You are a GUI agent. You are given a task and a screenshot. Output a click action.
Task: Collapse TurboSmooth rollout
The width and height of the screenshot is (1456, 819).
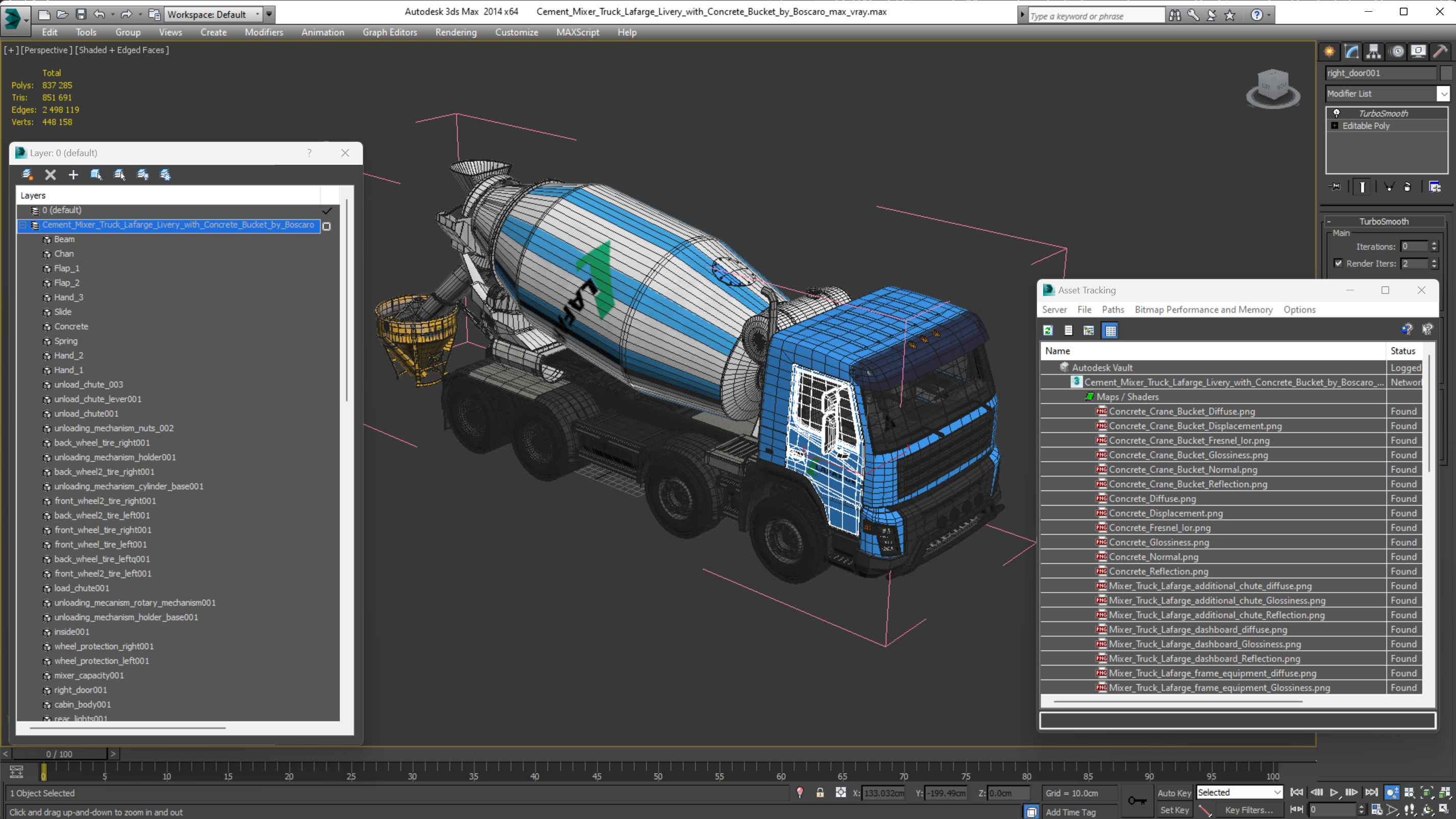click(1383, 221)
